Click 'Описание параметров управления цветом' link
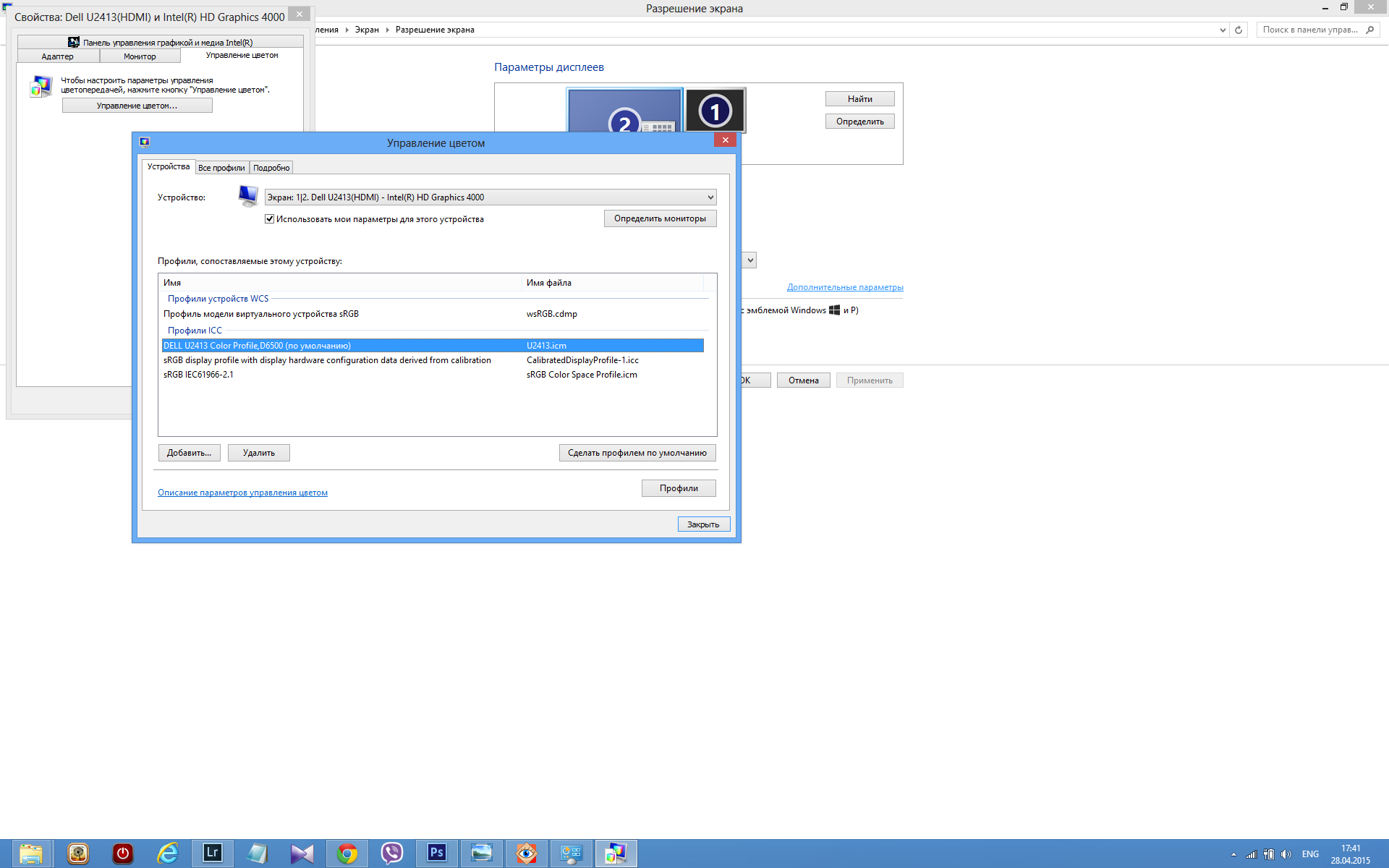This screenshot has width=1389, height=868. (242, 493)
